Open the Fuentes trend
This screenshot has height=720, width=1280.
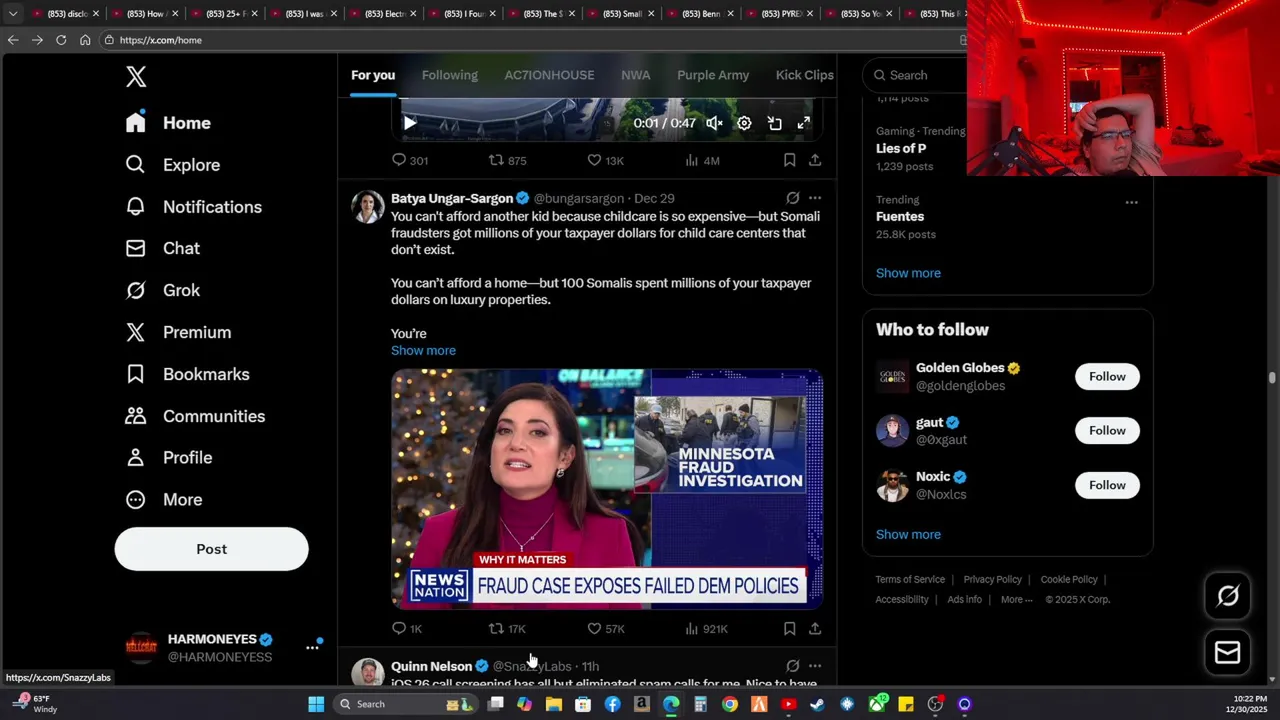click(900, 216)
